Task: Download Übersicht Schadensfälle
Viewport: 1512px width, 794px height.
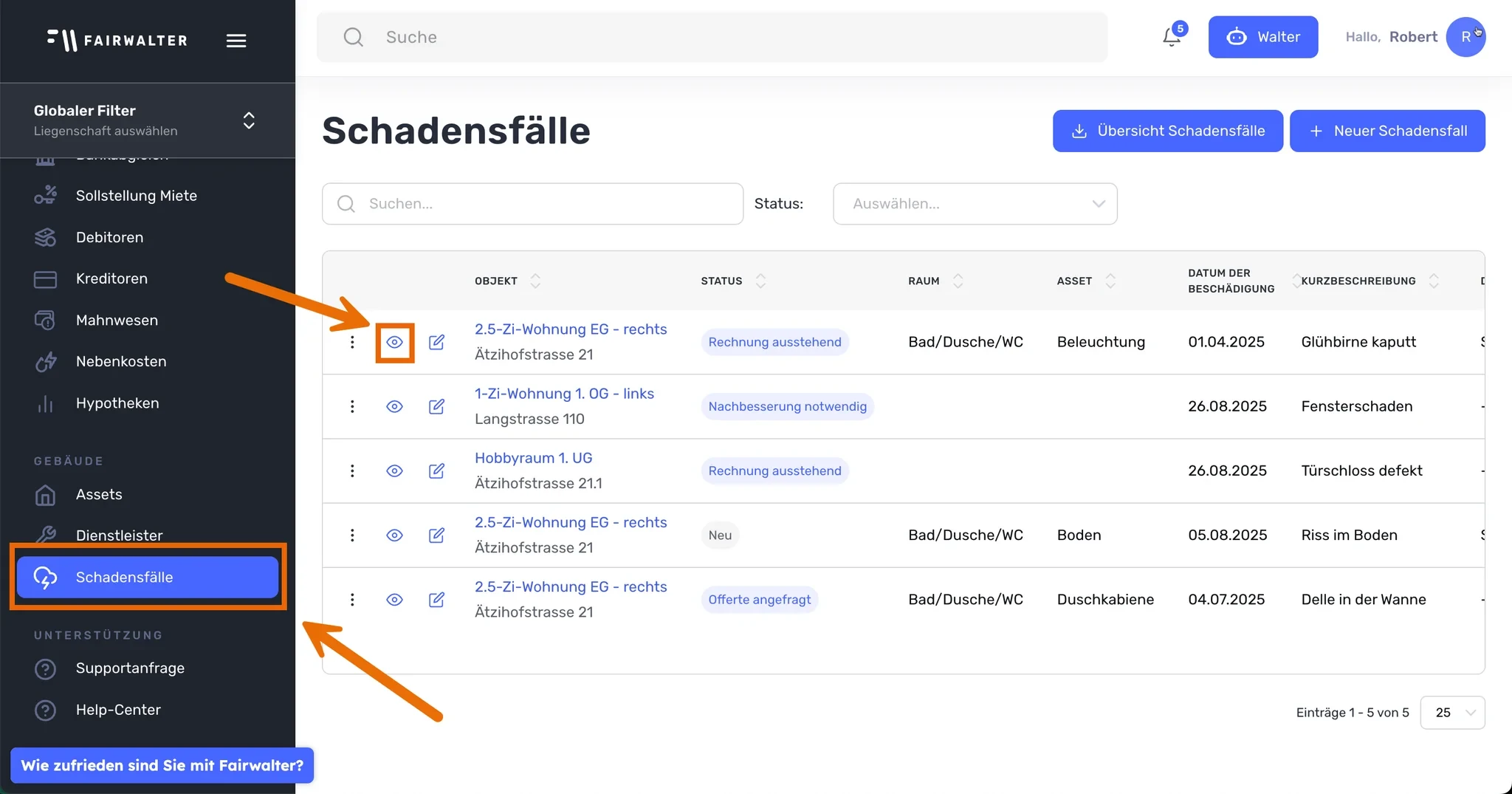Action: click(x=1168, y=131)
